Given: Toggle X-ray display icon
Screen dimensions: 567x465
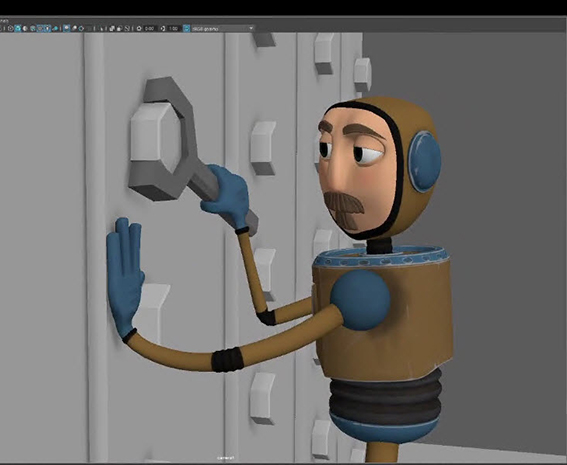Looking at the screenshot, I should pos(112,29).
